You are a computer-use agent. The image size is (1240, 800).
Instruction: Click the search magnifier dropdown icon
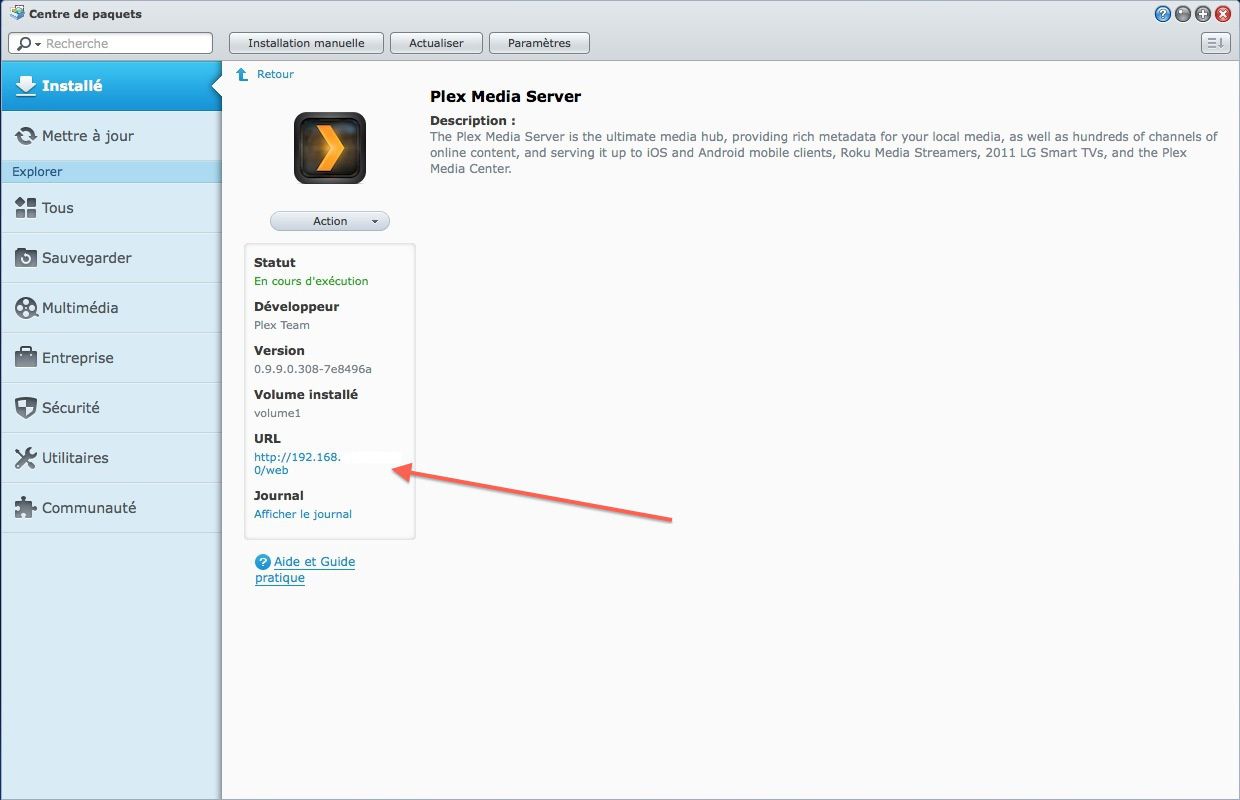coord(29,44)
